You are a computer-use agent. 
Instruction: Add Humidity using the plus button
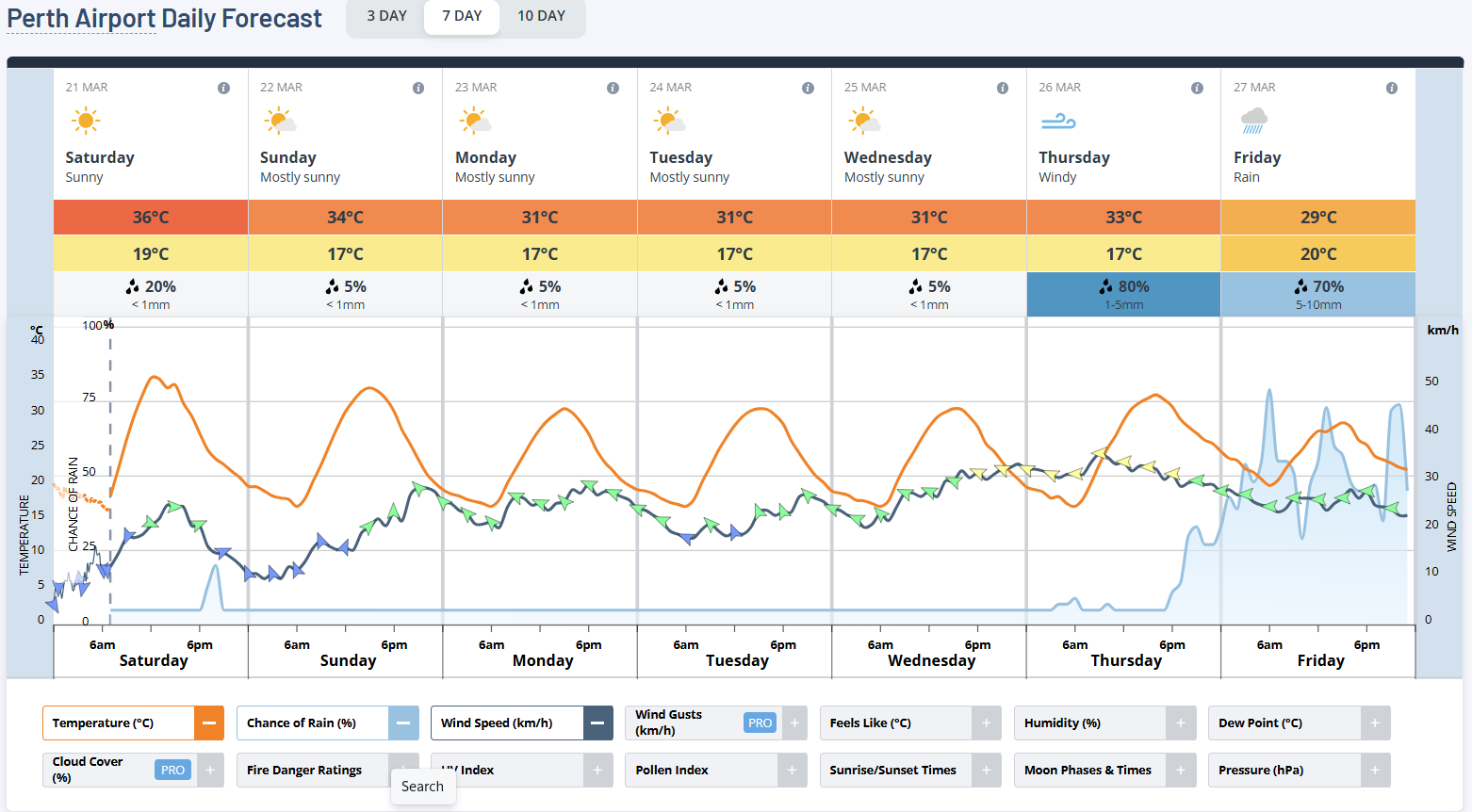(1180, 723)
